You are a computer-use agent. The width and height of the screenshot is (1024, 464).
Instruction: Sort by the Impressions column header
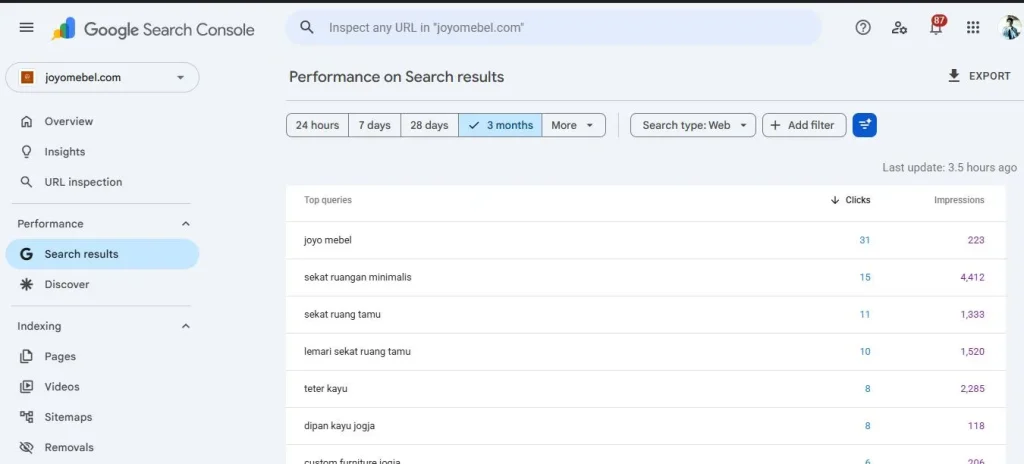[x=959, y=200]
